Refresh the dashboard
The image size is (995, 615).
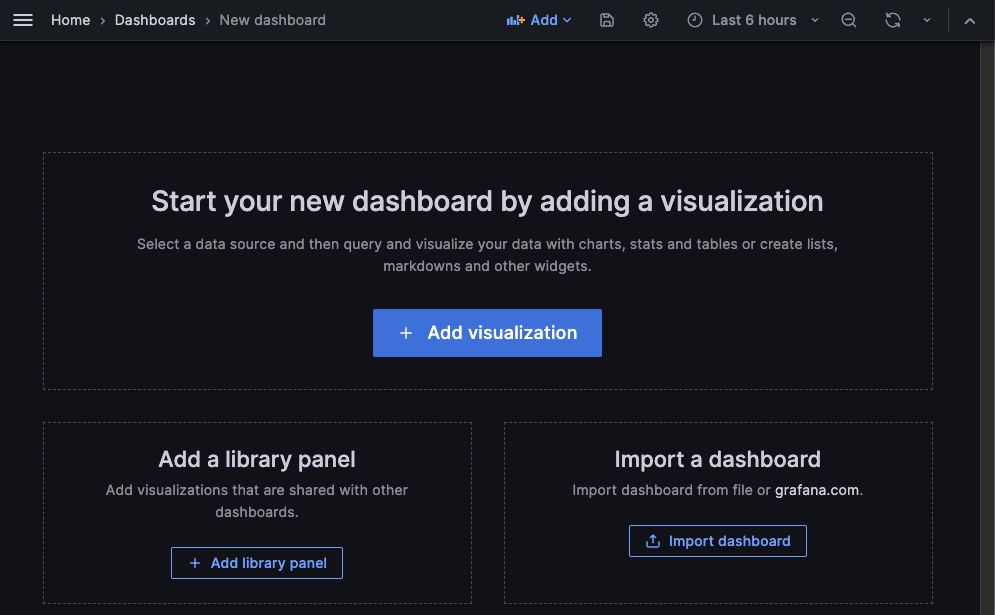893,20
